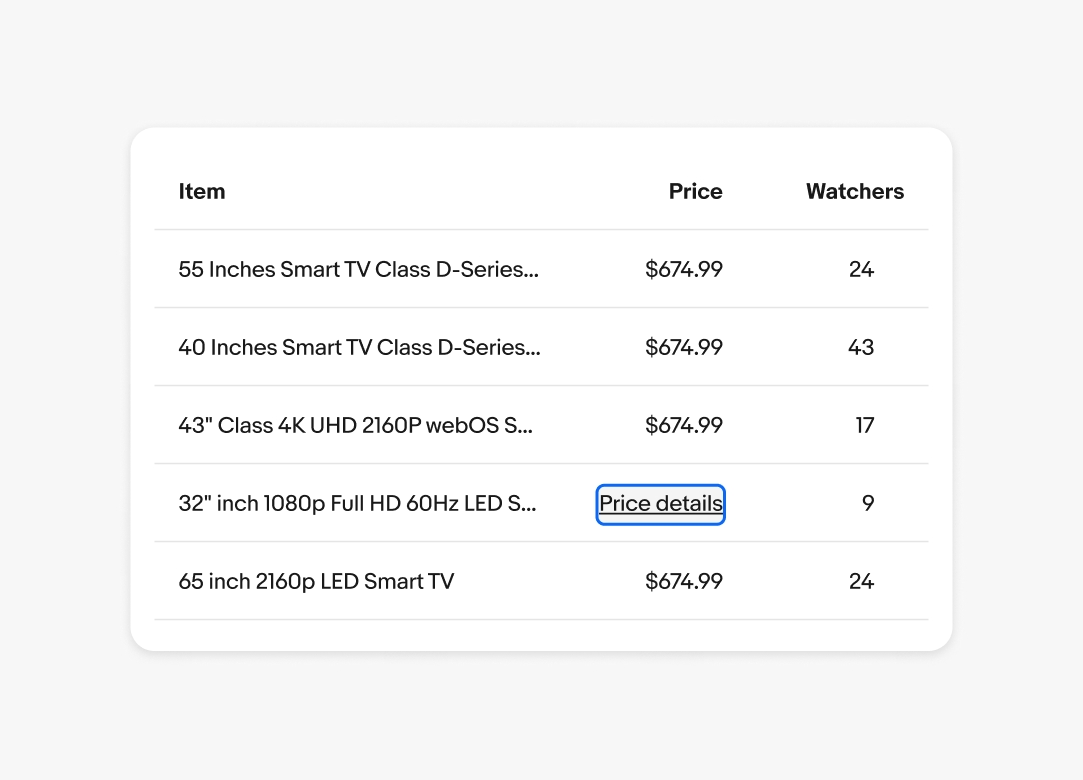Click inside the white table card
The image size is (1083, 780).
[x=541, y=390]
